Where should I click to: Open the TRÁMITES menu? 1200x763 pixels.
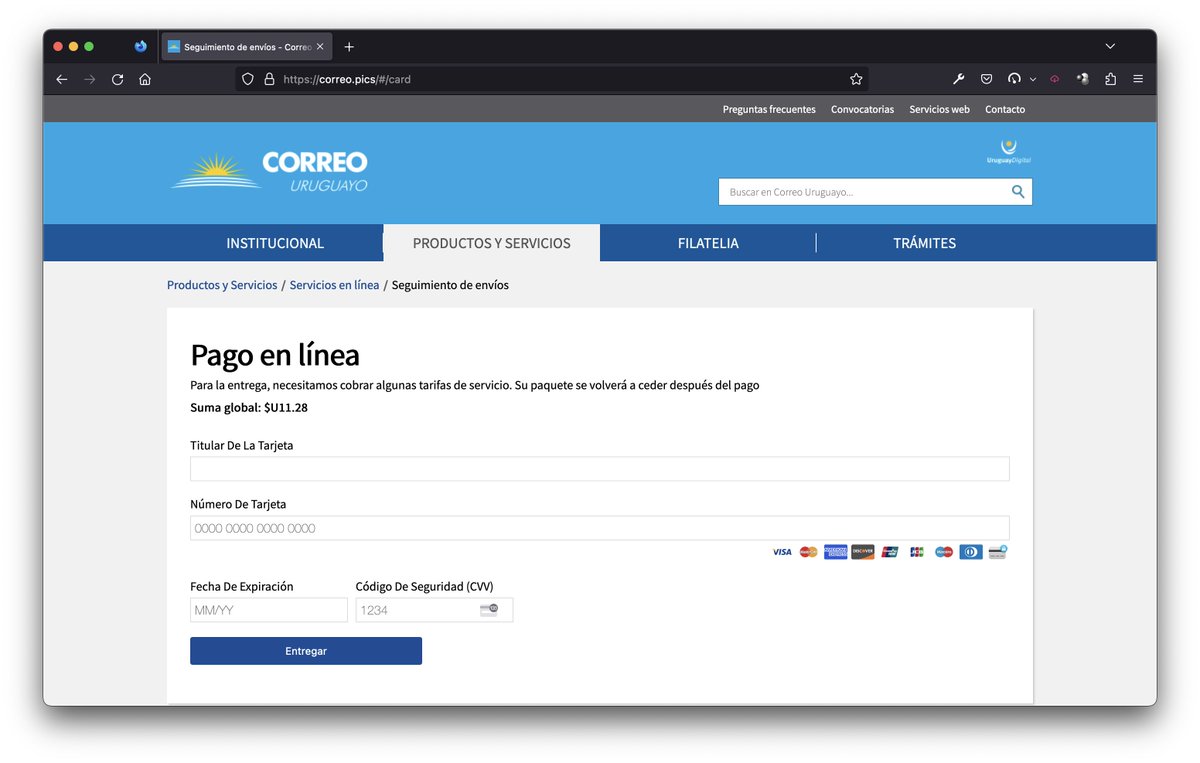pyautogui.click(x=924, y=243)
